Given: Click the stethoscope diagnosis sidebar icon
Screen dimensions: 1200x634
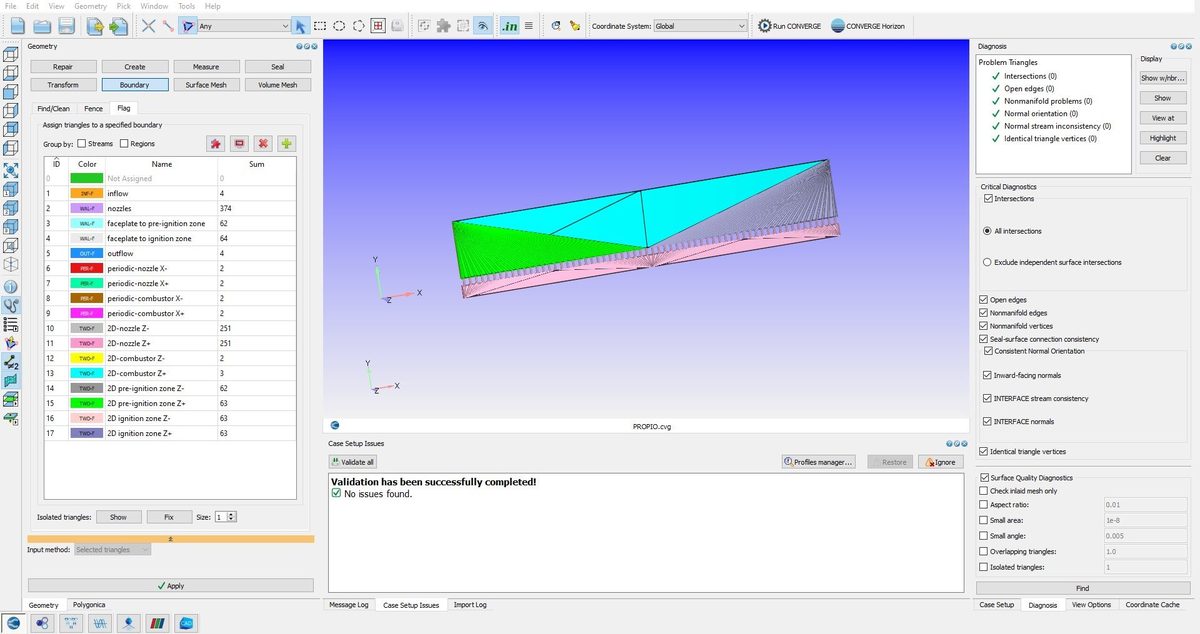Looking at the screenshot, I should pyautogui.click(x=11, y=305).
